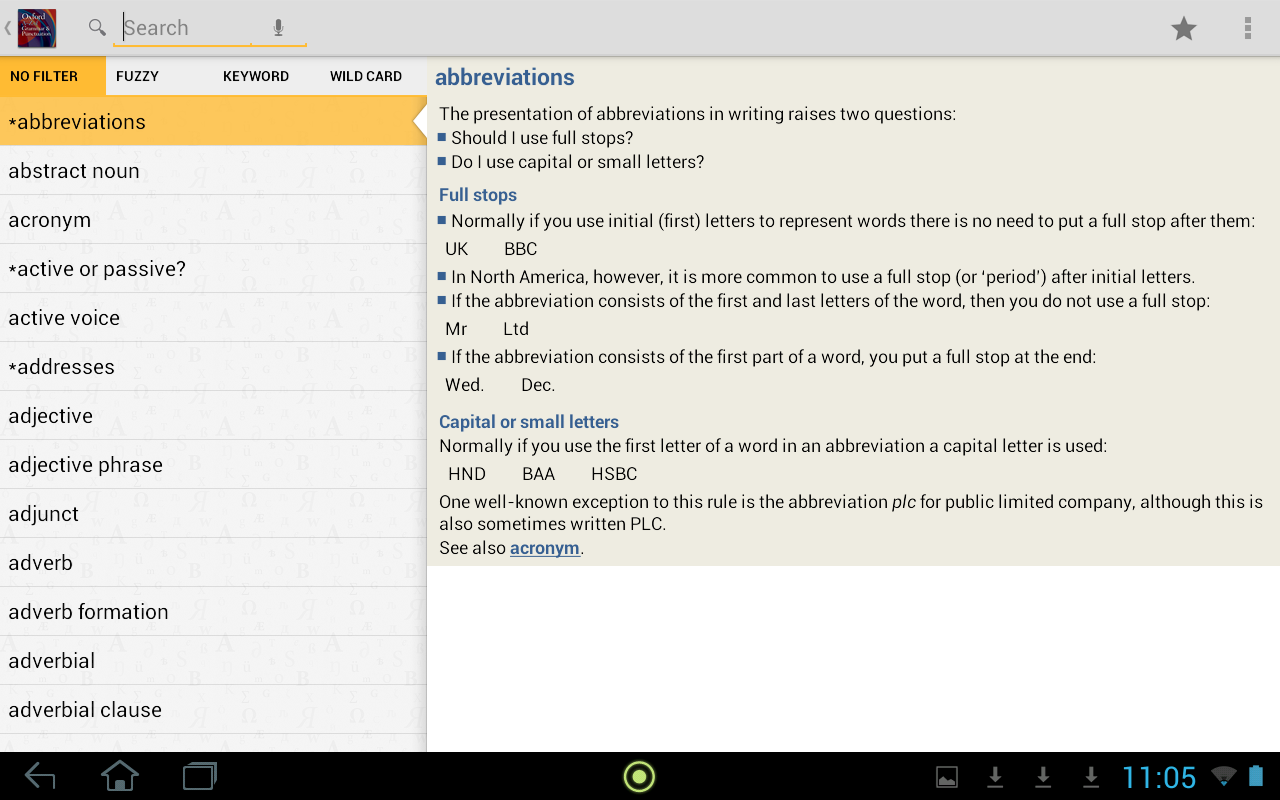Viewport: 1280px width, 800px height.
Task: Tap the magnifying glass search icon
Action: [x=97, y=28]
